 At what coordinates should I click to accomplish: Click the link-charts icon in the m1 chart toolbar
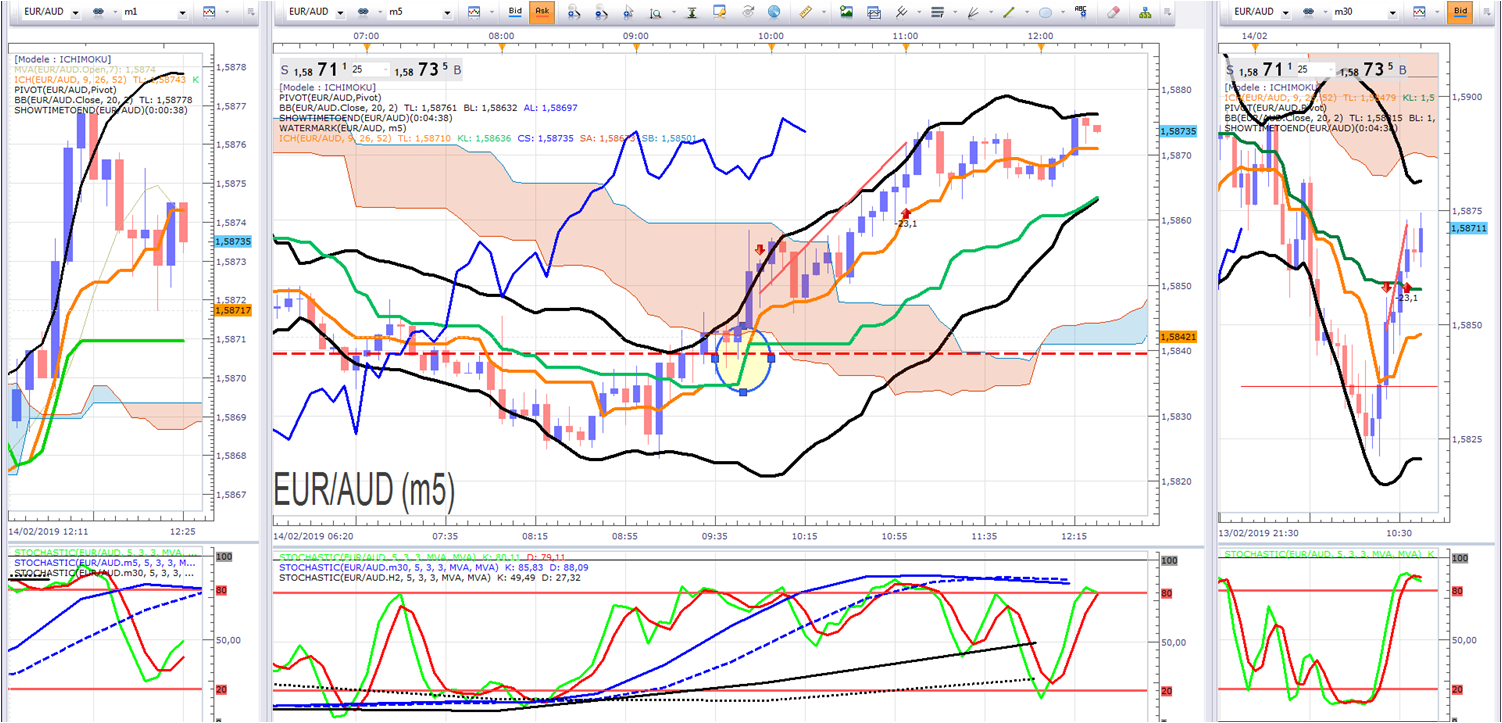pos(100,12)
